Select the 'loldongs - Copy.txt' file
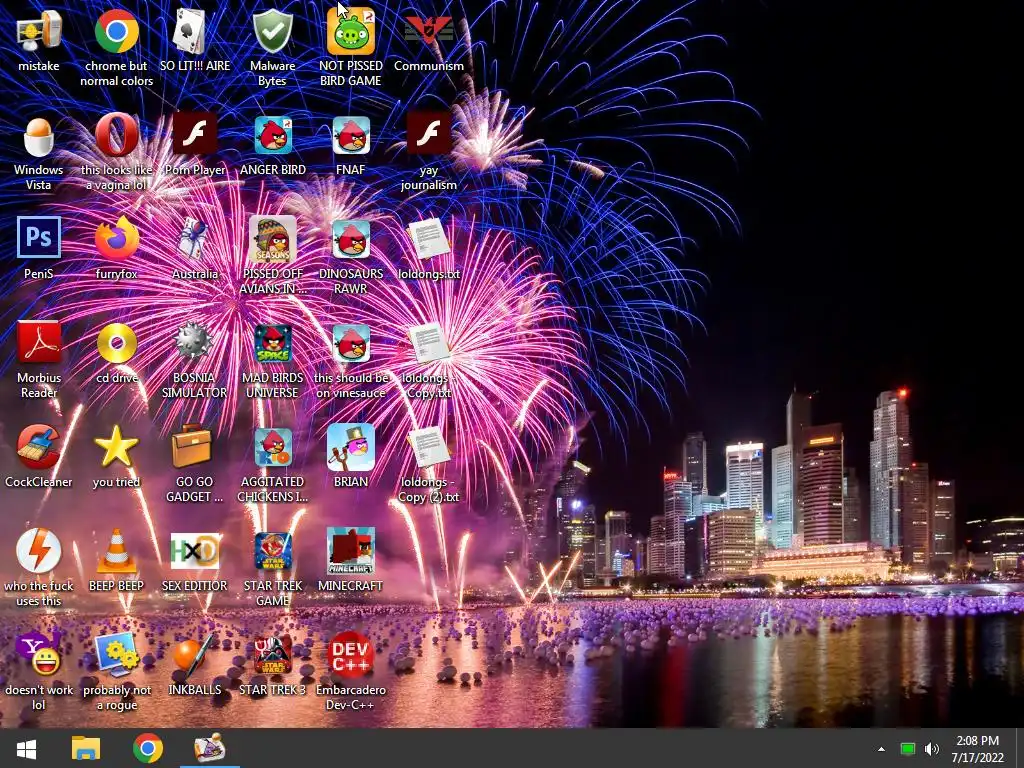Image resolution: width=1024 pixels, height=768 pixels. click(x=428, y=344)
